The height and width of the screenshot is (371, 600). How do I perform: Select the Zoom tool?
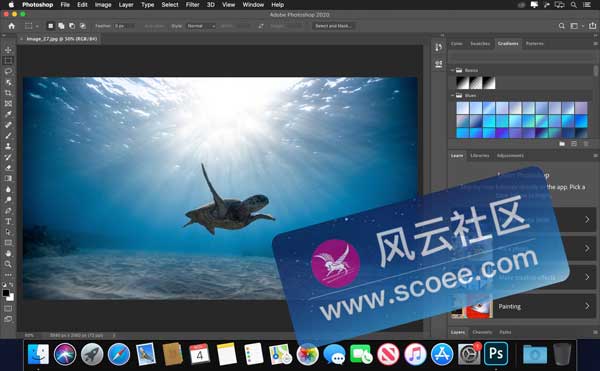(x=8, y=264)
